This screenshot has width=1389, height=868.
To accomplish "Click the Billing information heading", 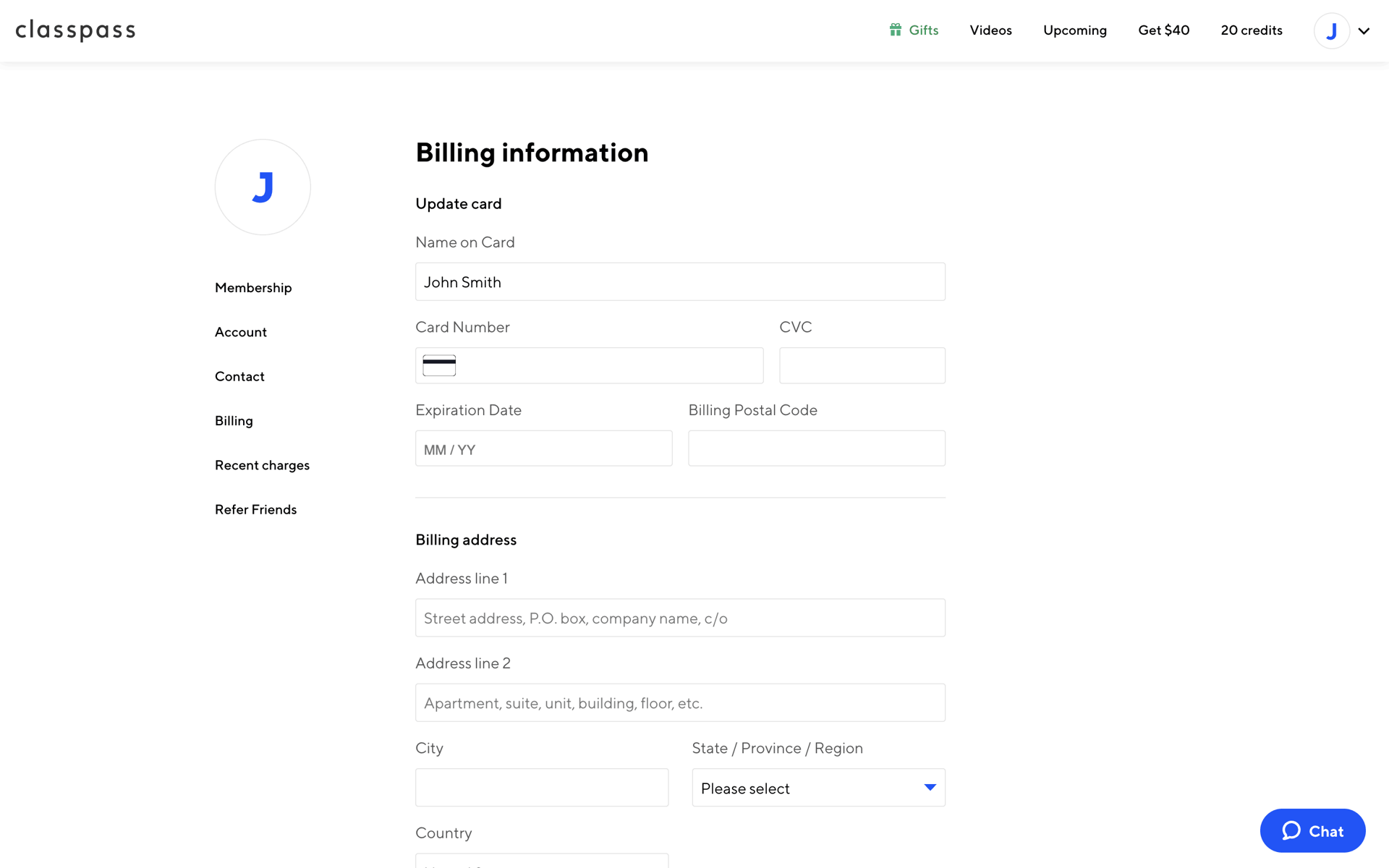I will click(x=532, y=153).
